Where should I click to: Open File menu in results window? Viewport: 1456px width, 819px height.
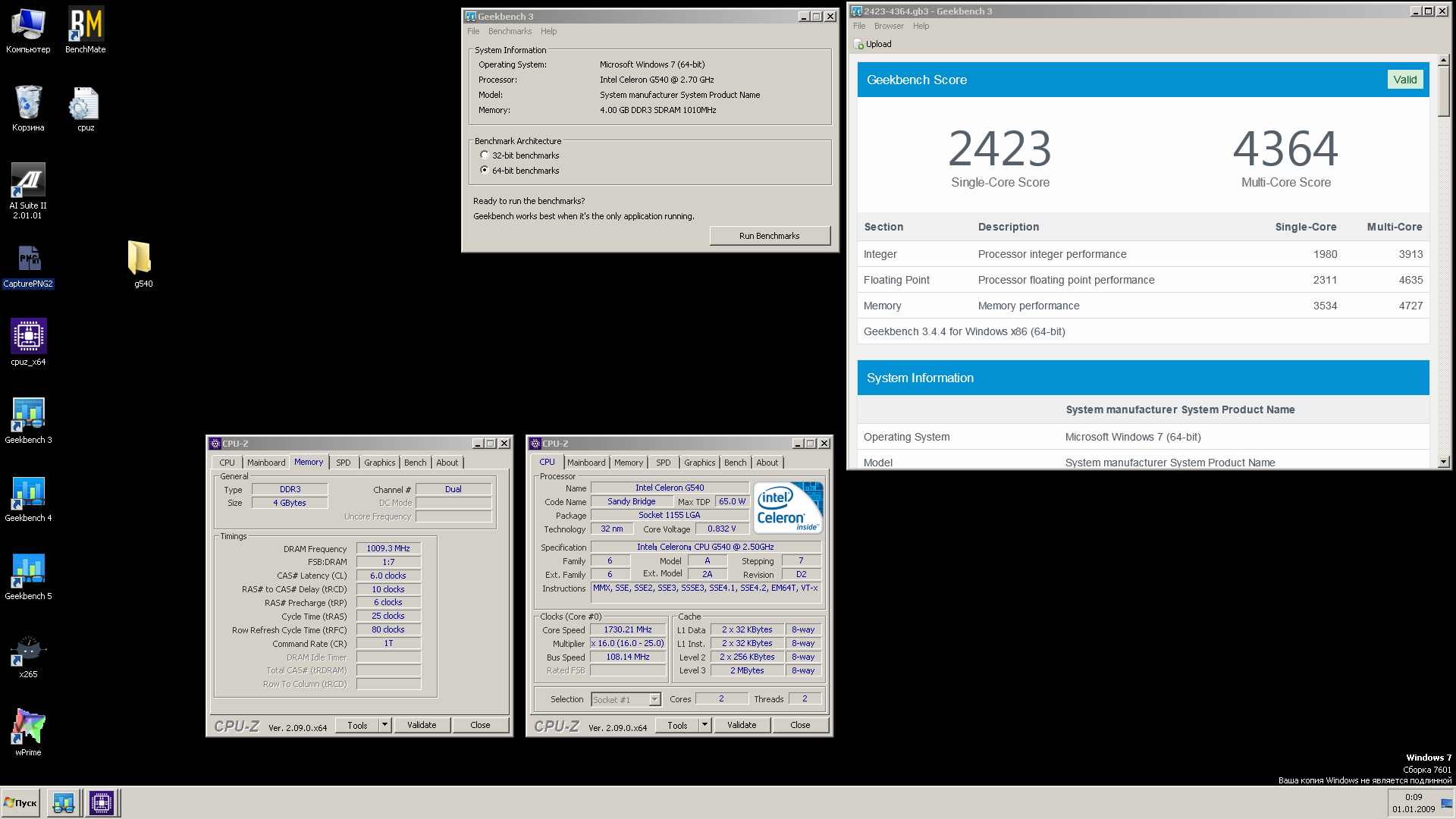pos(859,27)
